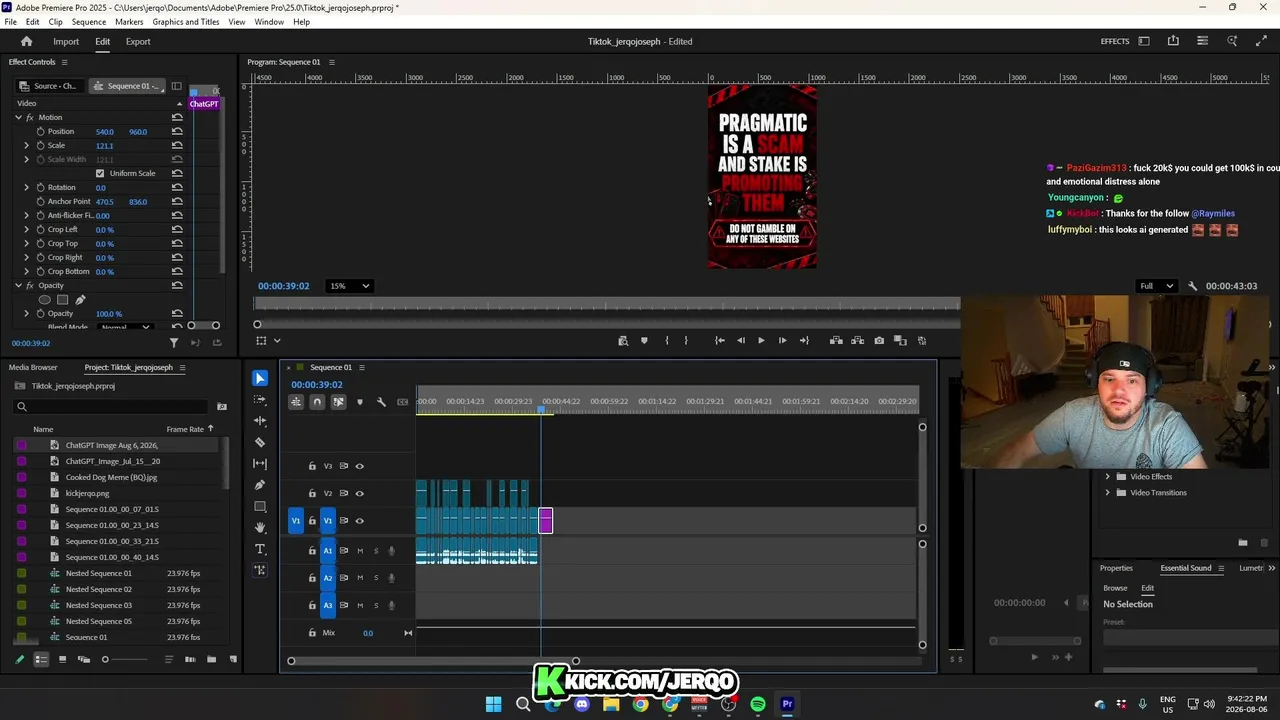Solo audio track A2
Viewport: 1280px width, 720px height.
(376, 578)
